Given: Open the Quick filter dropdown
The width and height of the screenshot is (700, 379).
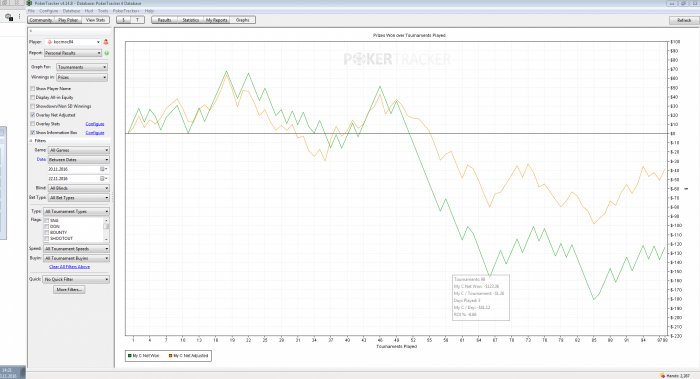Looking at the screenshot, I should 76,279.
